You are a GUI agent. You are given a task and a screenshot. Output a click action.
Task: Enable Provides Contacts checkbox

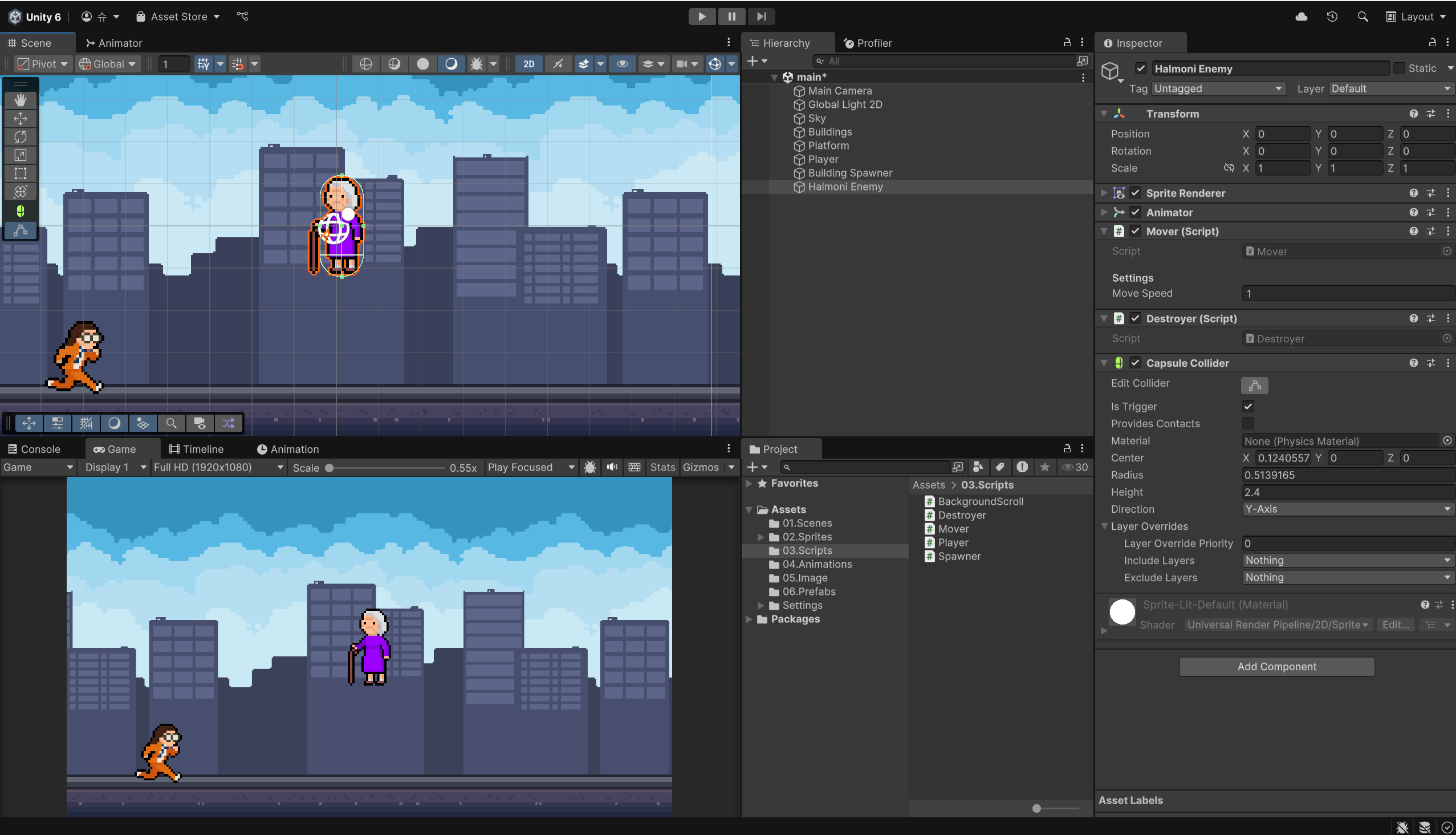coord(1248,424)
